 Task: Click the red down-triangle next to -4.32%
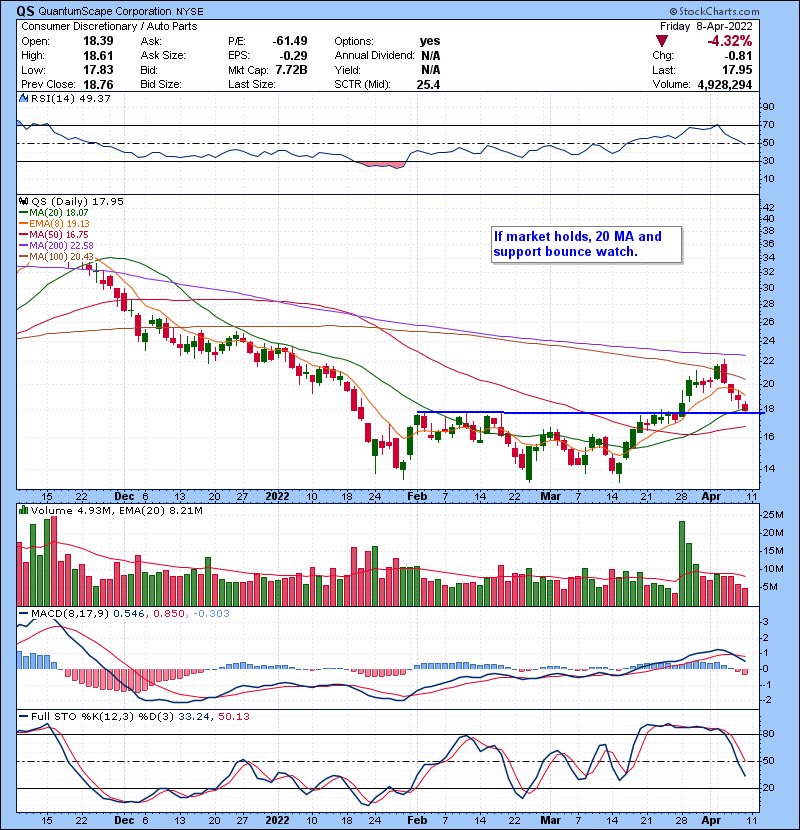(661, 41)
